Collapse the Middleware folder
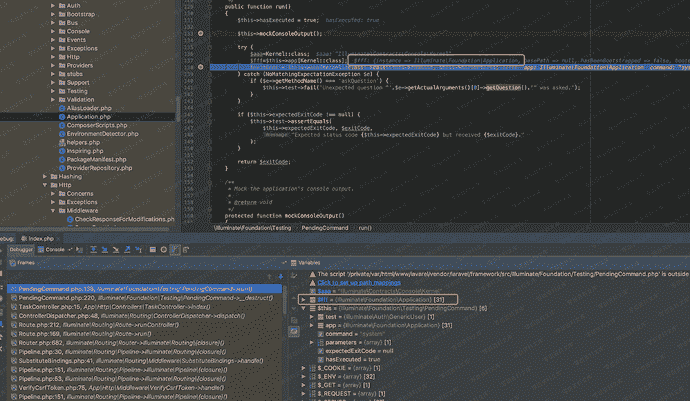Screen dimensions: 690x401 pos(51,210)
